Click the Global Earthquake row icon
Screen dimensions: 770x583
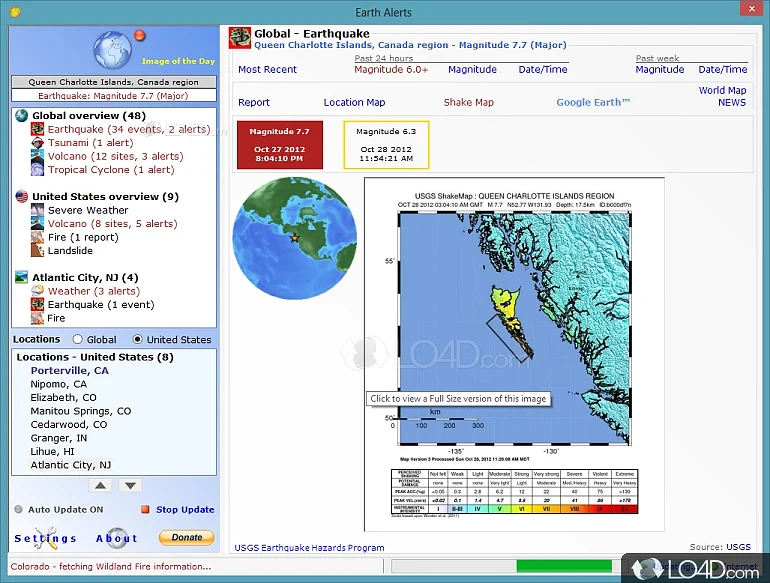37,129
